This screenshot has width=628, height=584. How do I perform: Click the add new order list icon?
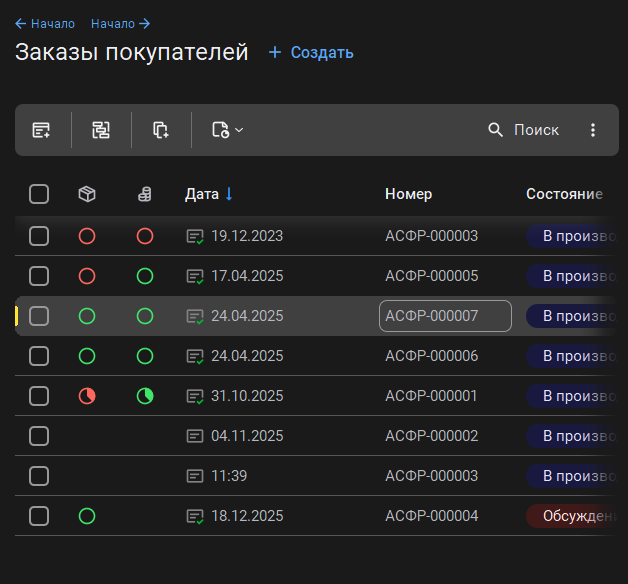(x=41, y=130)
